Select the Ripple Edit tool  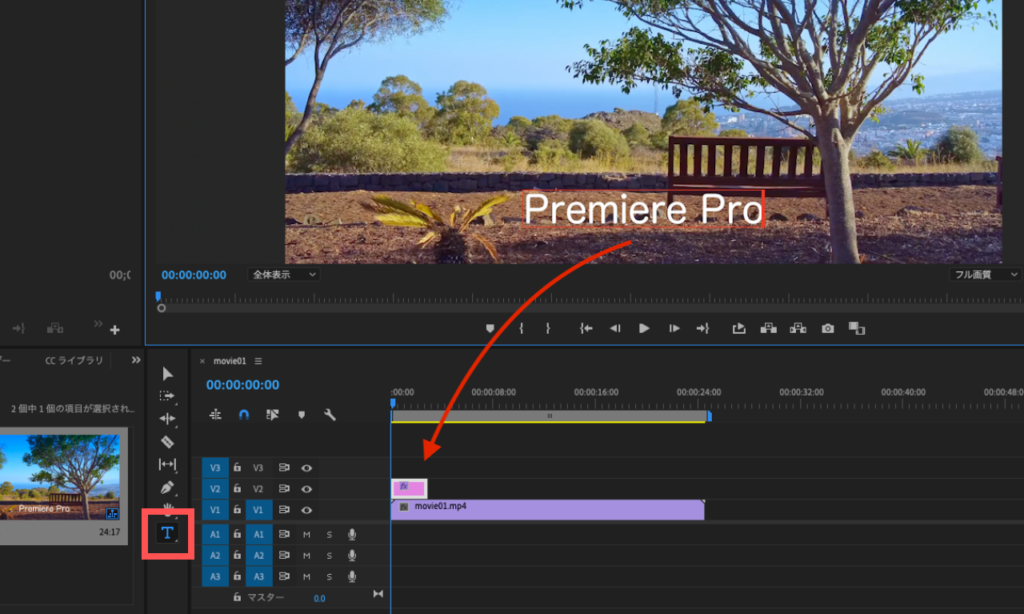167,419
